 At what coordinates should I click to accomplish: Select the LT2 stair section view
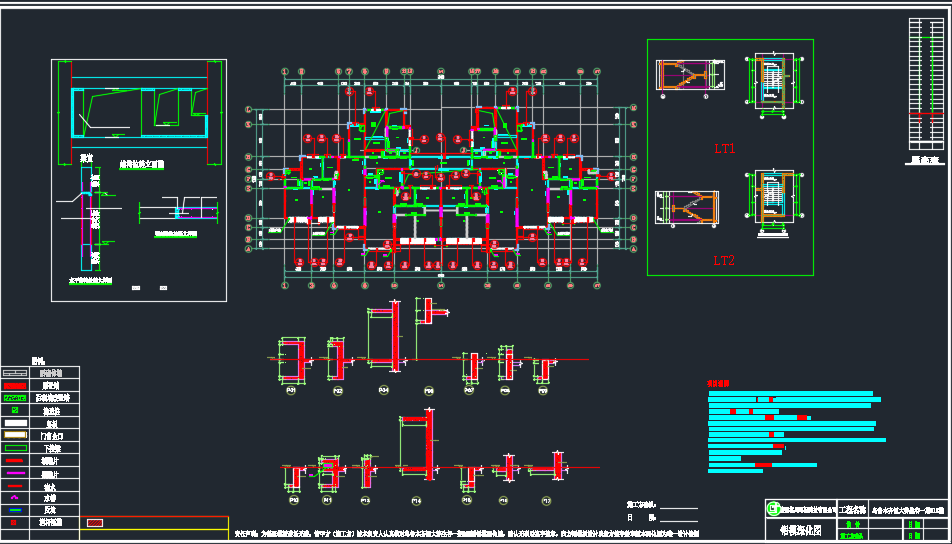click(686, 208)
